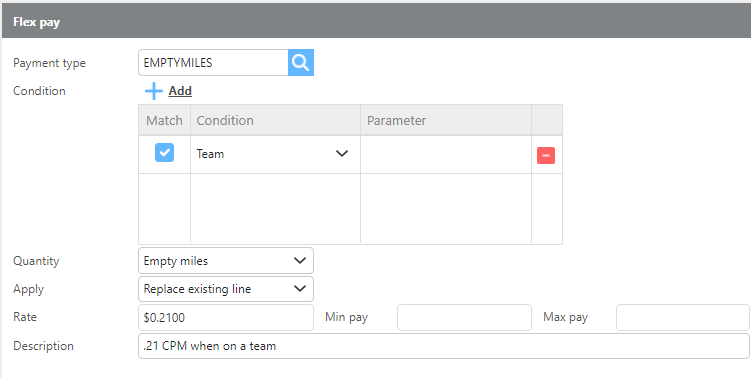Open the Team condition dropdown
Screen dimensions: 751x379
(275, 154)
